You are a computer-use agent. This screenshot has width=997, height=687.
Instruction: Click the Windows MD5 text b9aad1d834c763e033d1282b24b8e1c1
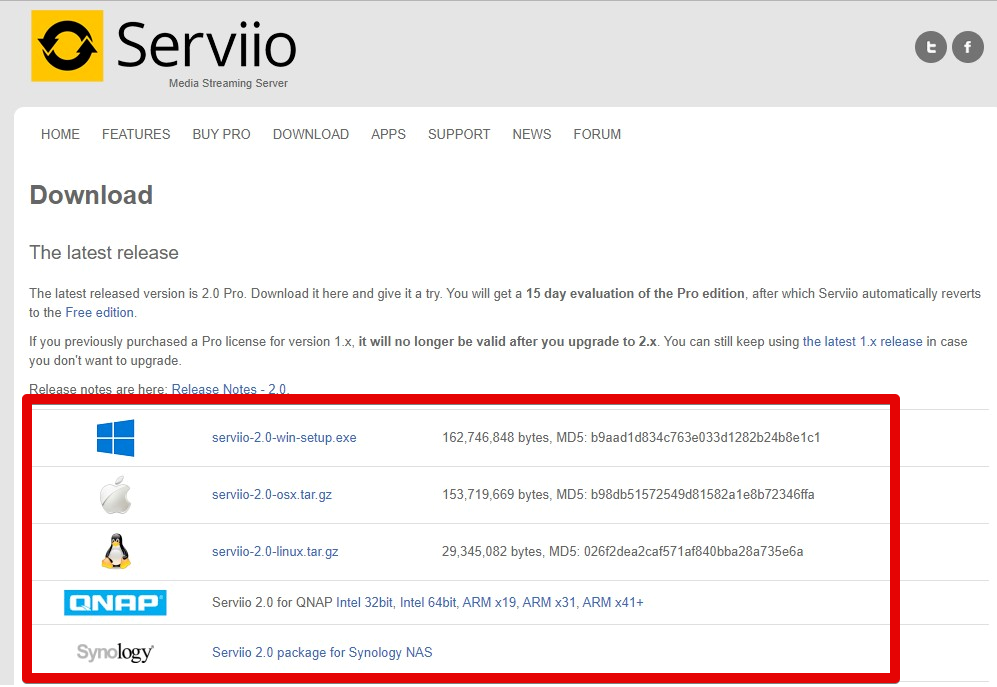(x=705, y=438)
